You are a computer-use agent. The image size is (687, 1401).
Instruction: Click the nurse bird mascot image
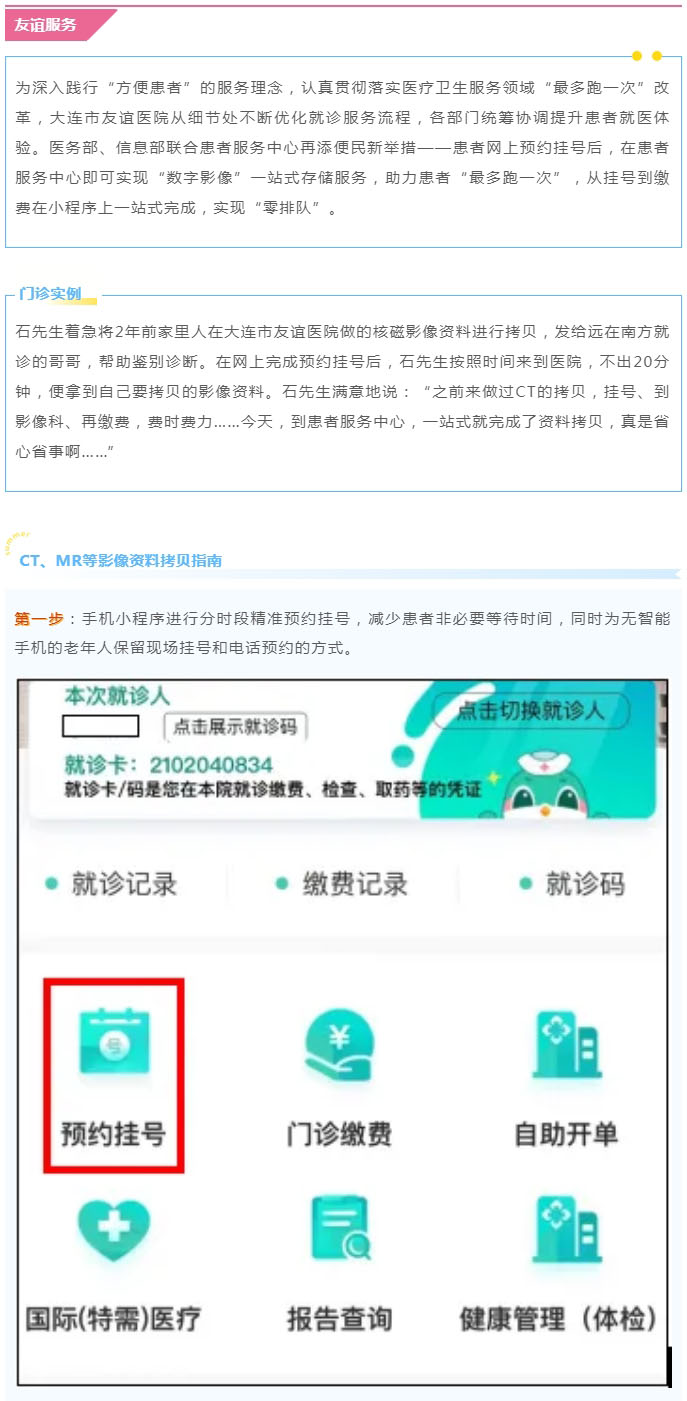[x=543, y=782]
